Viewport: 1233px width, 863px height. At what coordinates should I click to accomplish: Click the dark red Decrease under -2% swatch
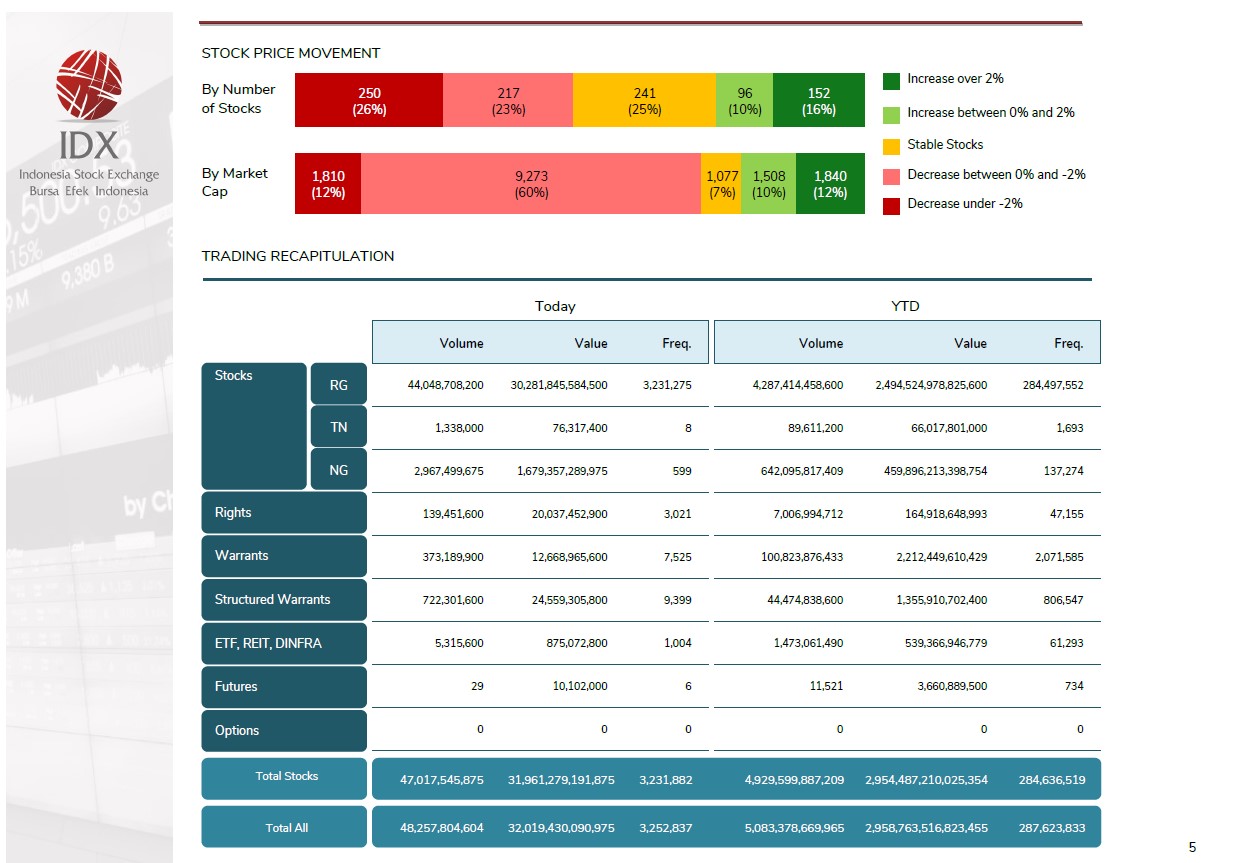(x=892, y=205)
